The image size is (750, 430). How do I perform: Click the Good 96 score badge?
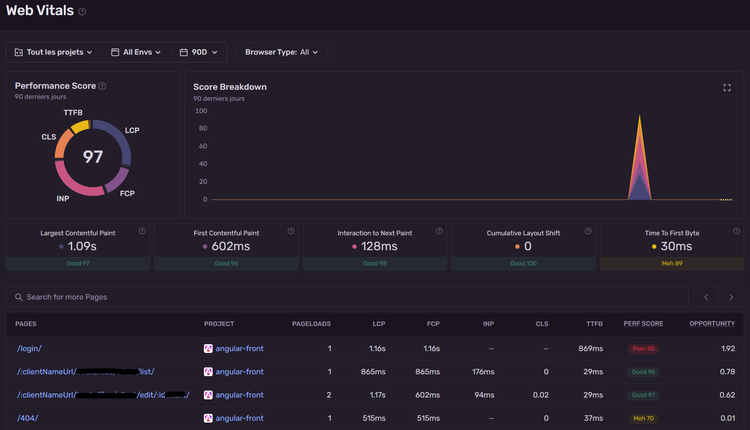click(x=643, y=372)
